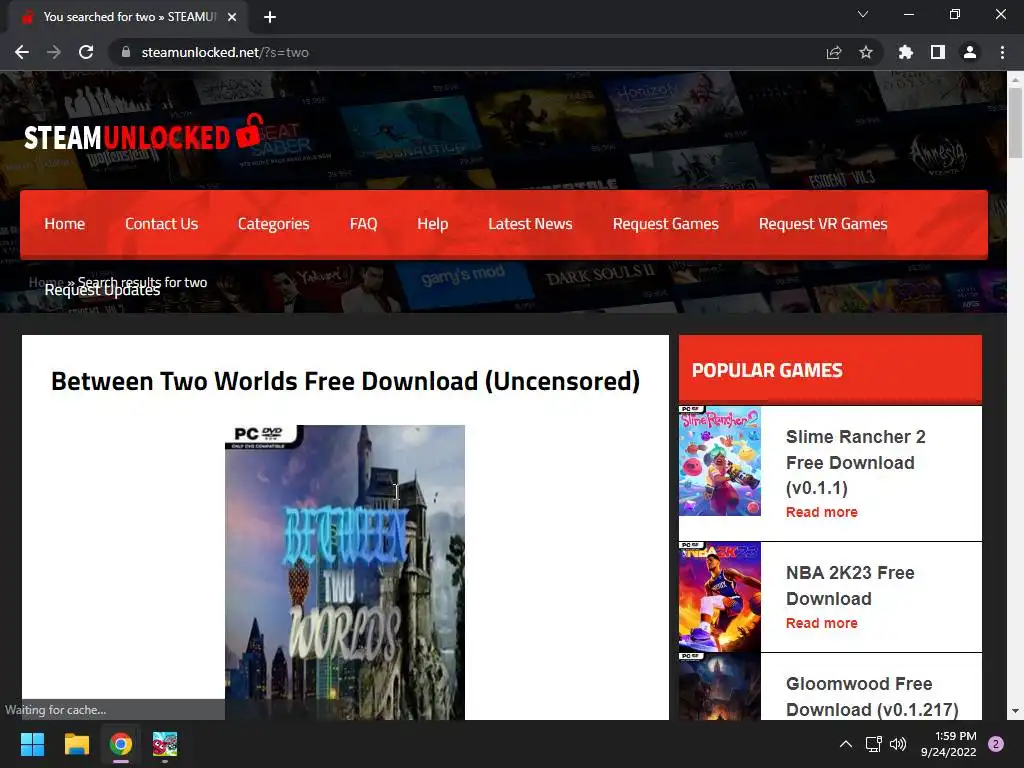Open the Categories menu item

274,224
